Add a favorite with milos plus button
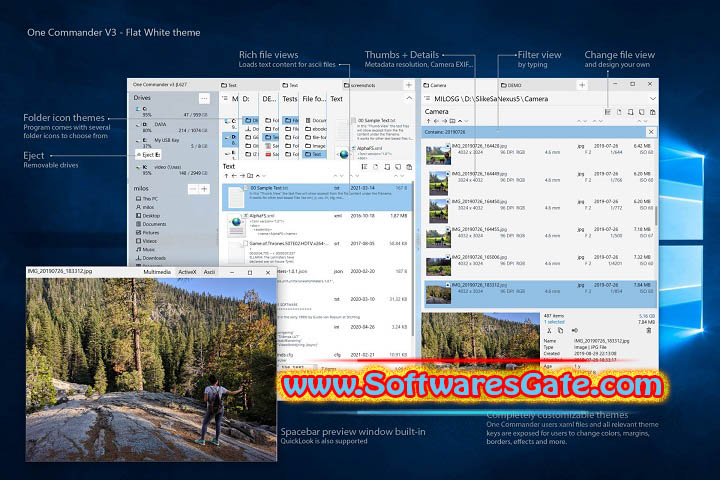The width and height of the screenshot is (720, 480). pyautogui.click(x=204, y=189)
